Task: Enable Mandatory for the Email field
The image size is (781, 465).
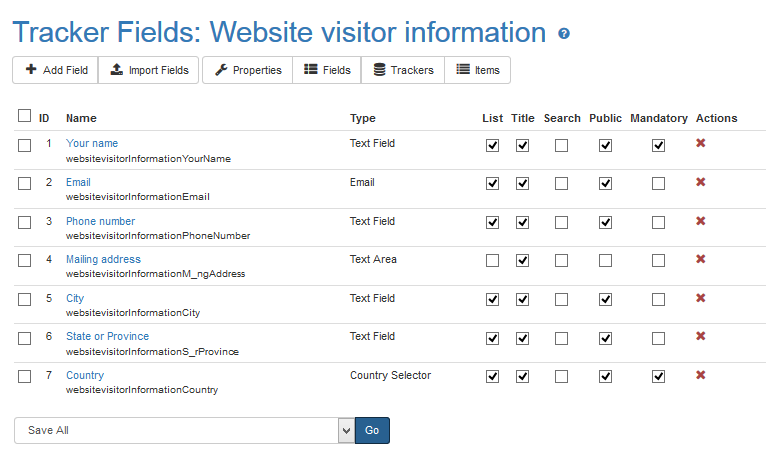Action: pyautogui.click(x=658, y=184)
